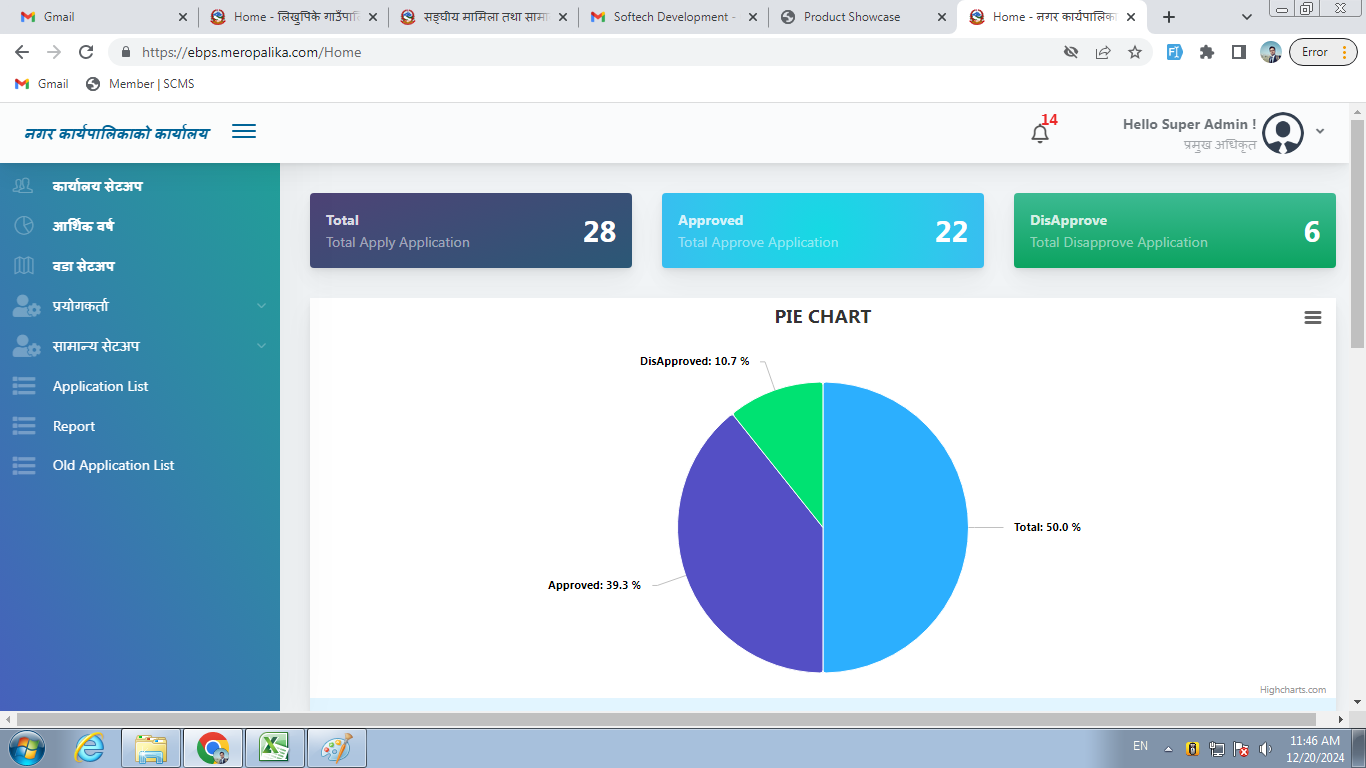Open the notification bell icon
Image resolution: width=1366 pixels, height=768 pixels.
[x=1040, y=133]
